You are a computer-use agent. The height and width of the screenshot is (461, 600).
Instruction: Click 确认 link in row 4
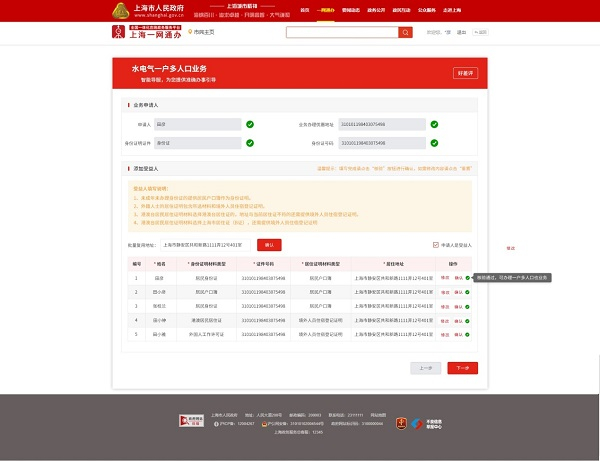tap(458, 321)
